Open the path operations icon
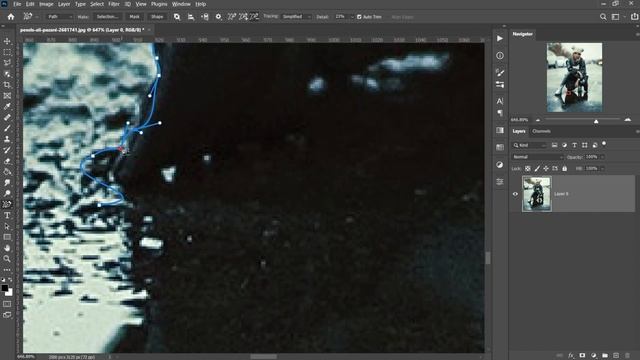640x360 pixels. (177, 17)
